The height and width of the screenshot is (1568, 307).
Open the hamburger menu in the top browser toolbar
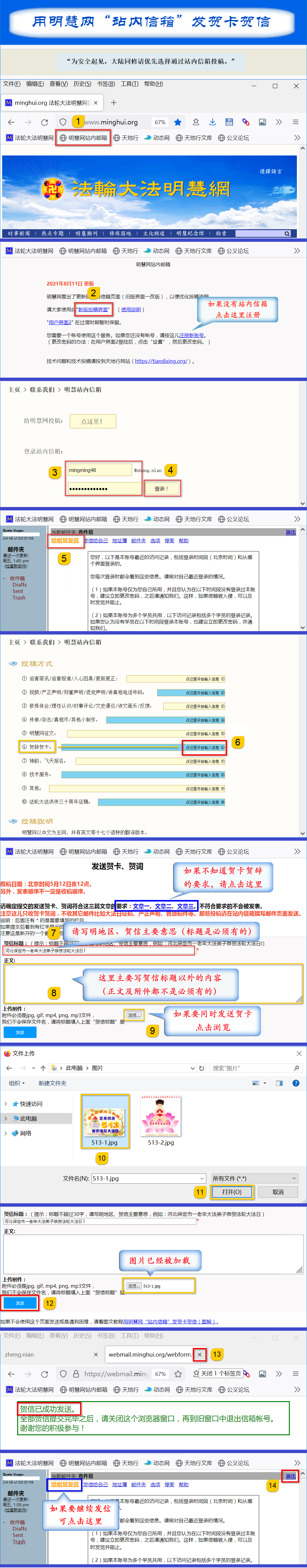295,122
